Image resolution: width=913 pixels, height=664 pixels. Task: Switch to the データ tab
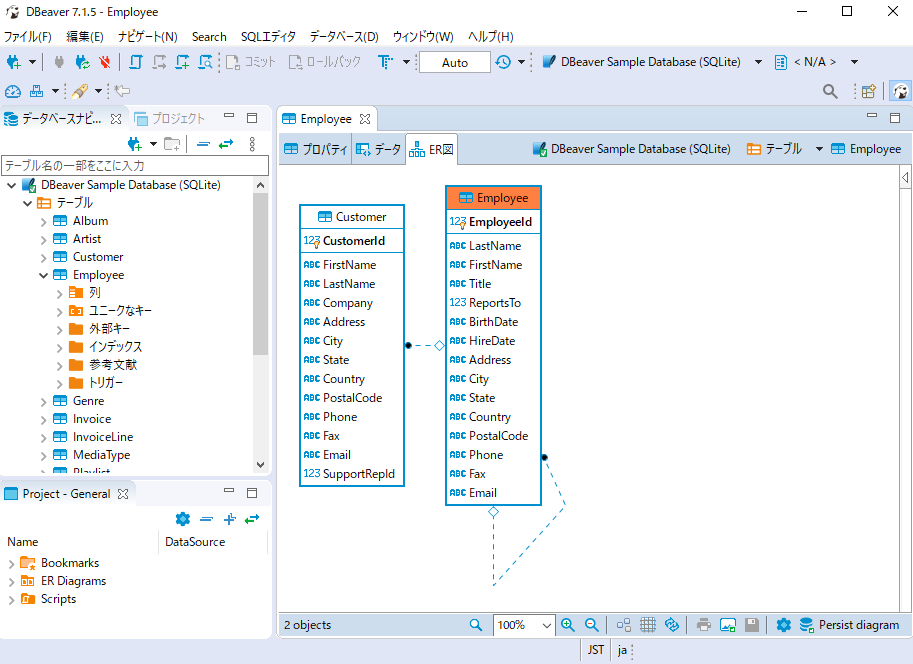point(378,149)
